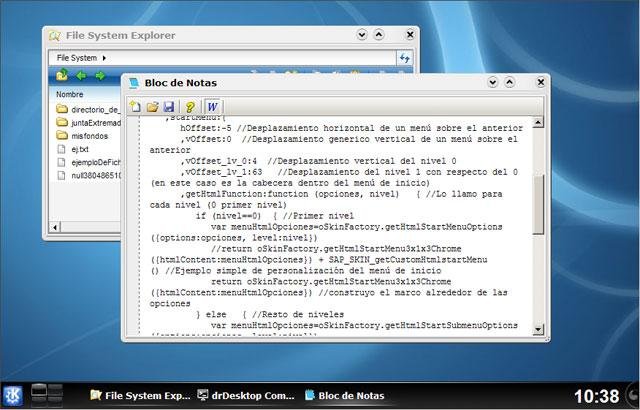Expand the File System breadcrumb arrow
The height and width of the screenshot is (410, 640).
coord(104,58)
